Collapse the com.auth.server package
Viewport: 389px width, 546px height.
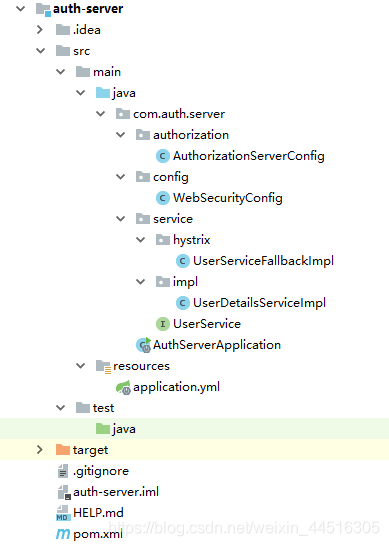[x=100, y=114]
